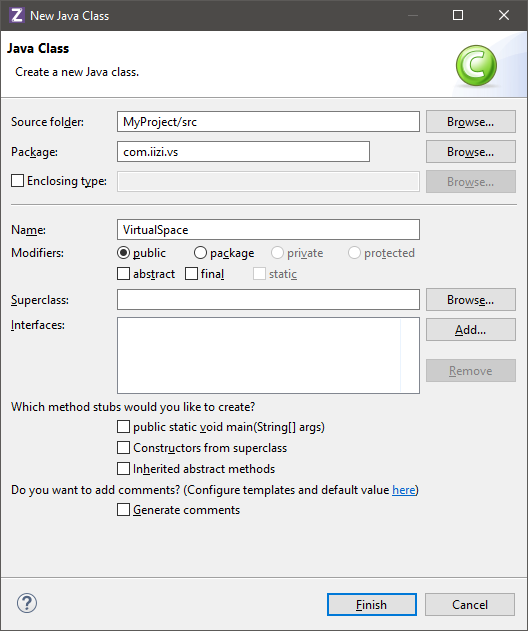The image size is (528, 631).
Task: Check the abstract modifier checkbox
Action: (x=124, y=274)
